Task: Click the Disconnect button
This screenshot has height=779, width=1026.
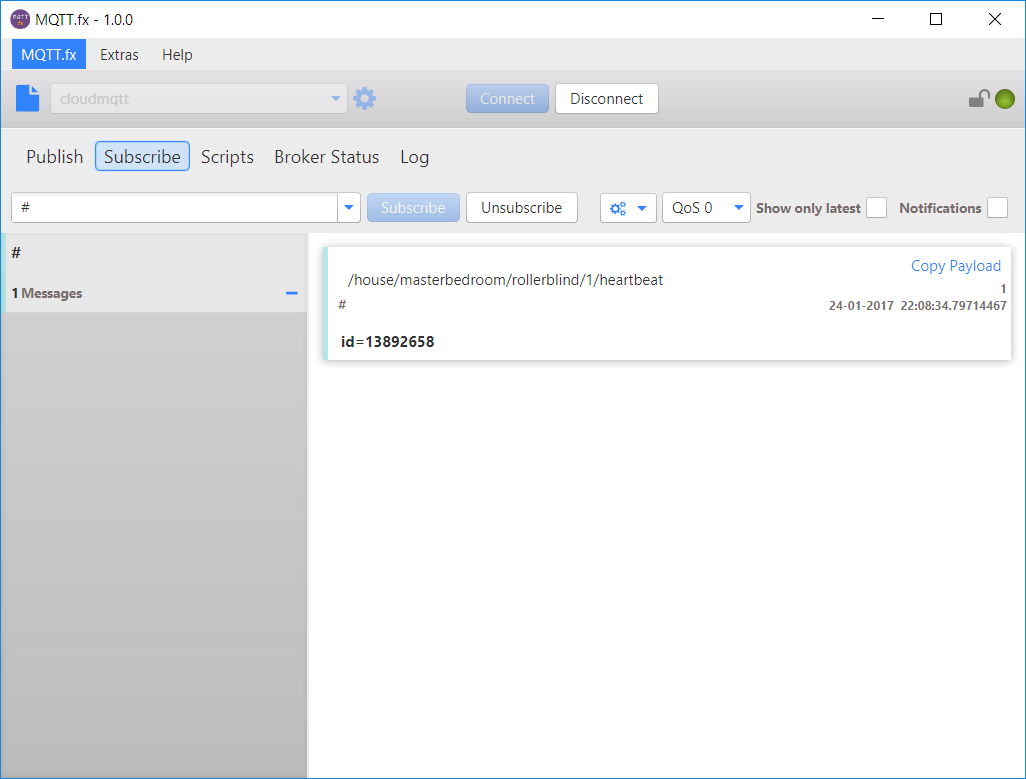Action: 607,99
